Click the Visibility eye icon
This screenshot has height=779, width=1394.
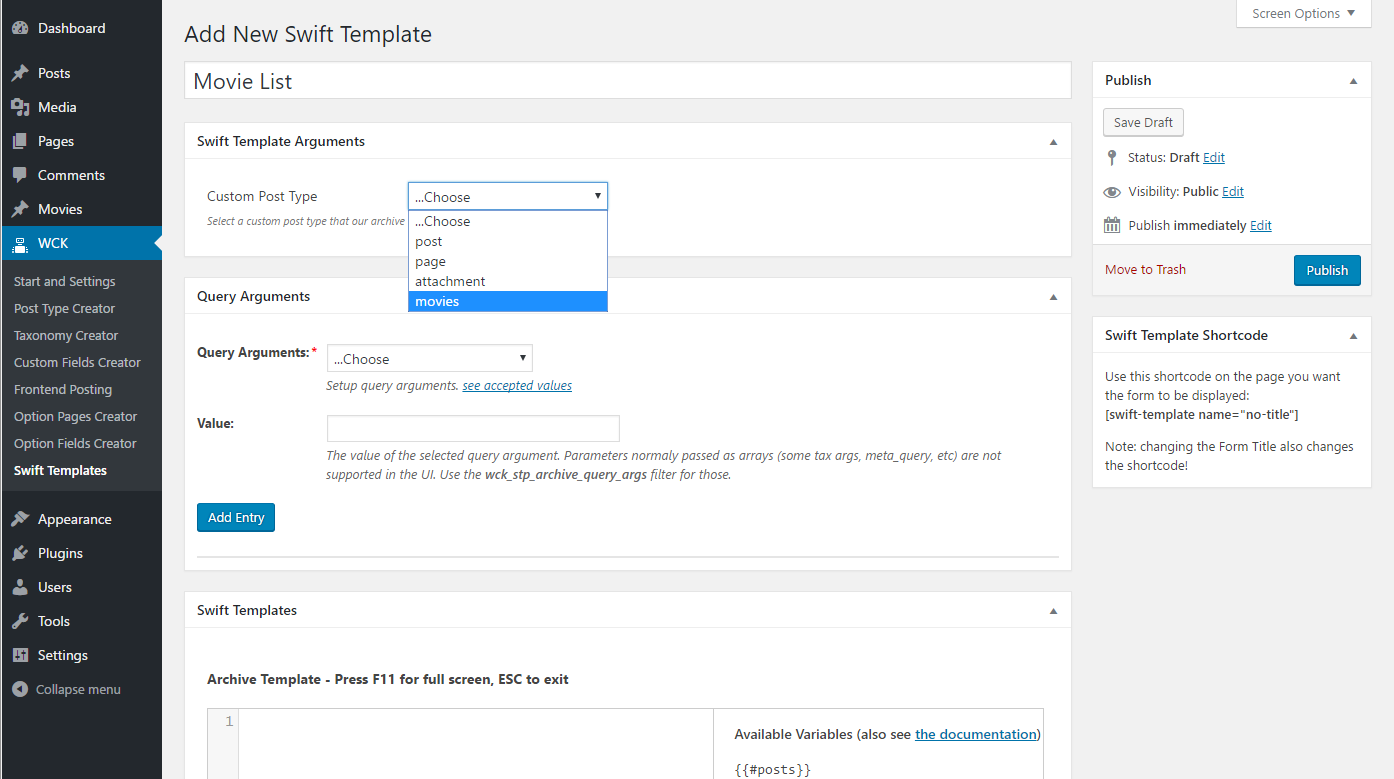tap(1112, 191)
